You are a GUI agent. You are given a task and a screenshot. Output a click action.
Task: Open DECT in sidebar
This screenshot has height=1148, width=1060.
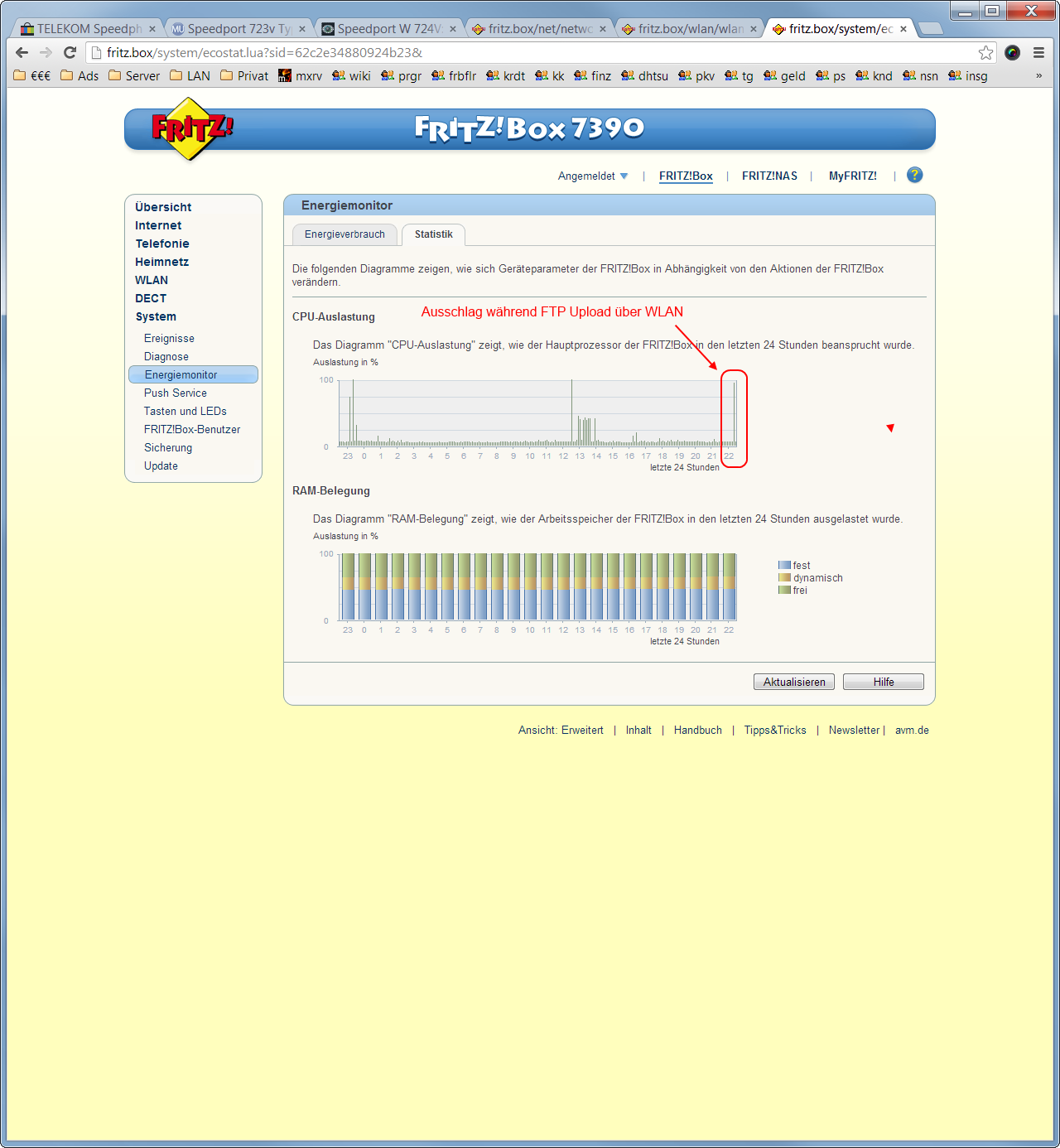[x=151, y=298]
